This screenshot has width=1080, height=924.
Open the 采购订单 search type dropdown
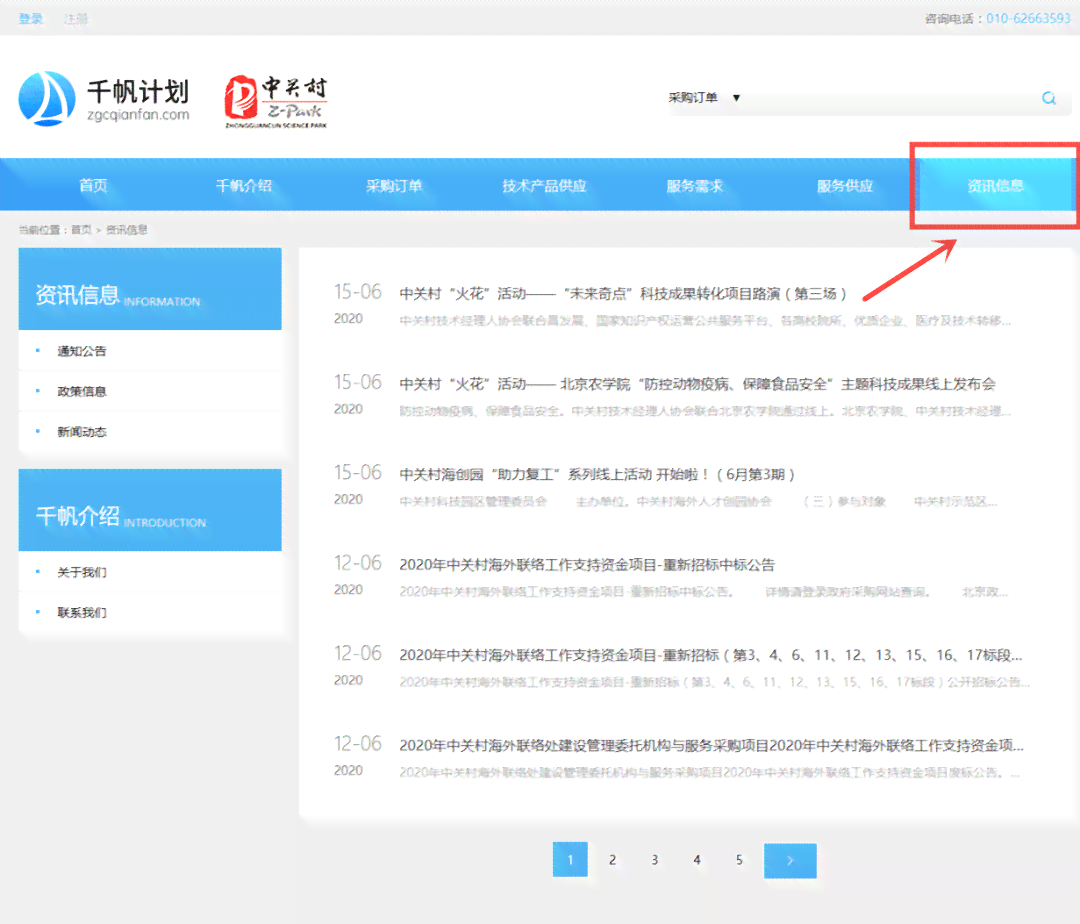(x=704, y=98)
